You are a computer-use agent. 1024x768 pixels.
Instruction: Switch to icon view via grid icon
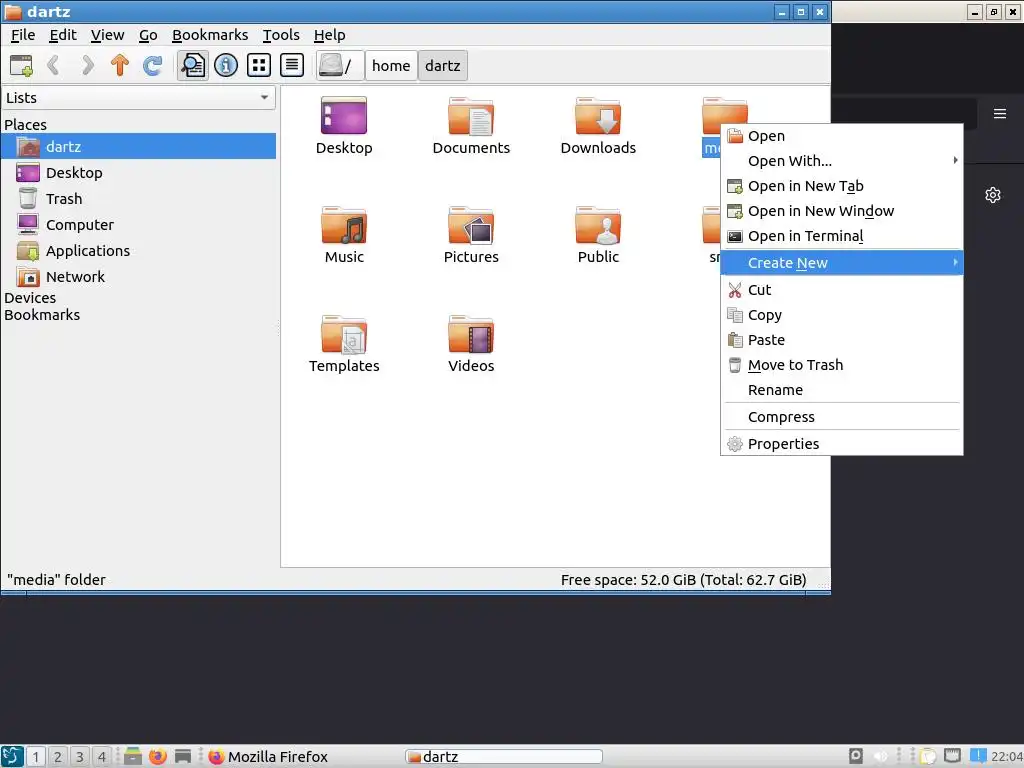[259, 65]
